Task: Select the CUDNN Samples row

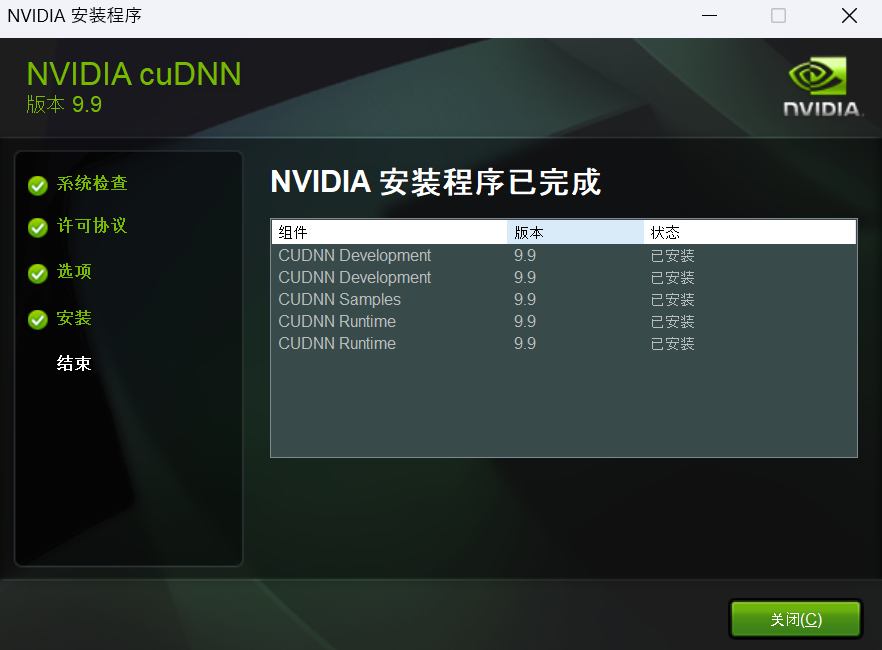Action: [x=564, y=299]
